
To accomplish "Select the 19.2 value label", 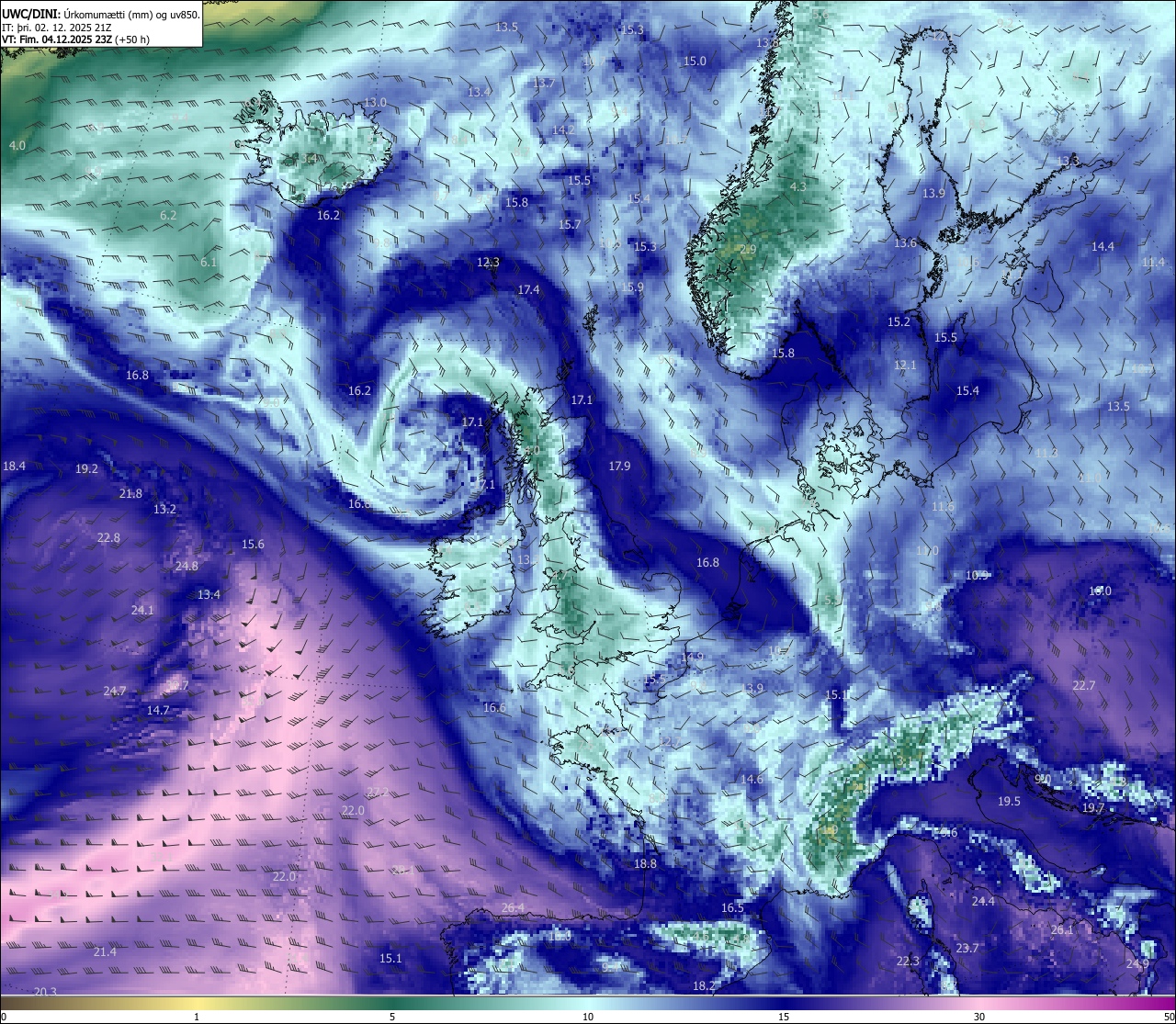I will coord(86,468).
